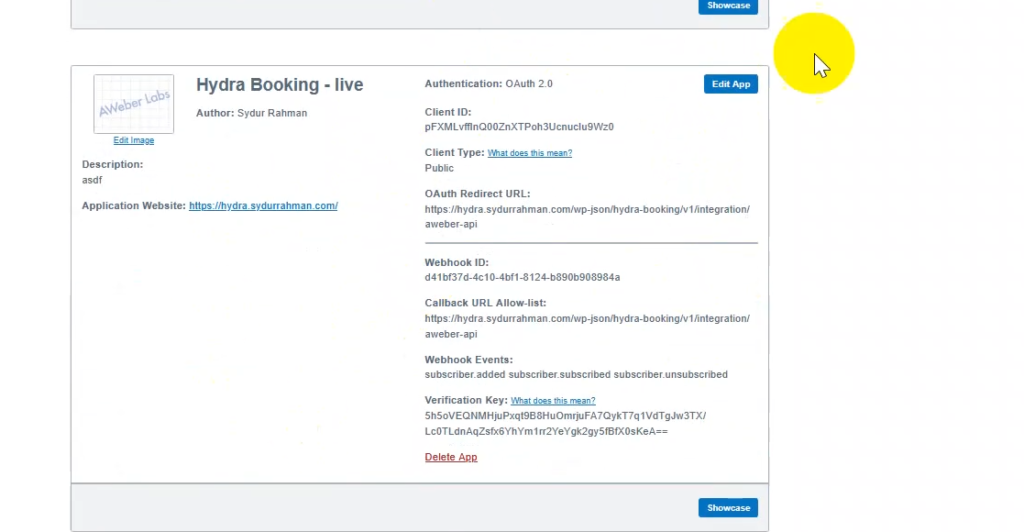The height and width of the screenshot is (532, 1024).
Task: Click the 'Hydra Booking - live' title
Action: (279, 85)
